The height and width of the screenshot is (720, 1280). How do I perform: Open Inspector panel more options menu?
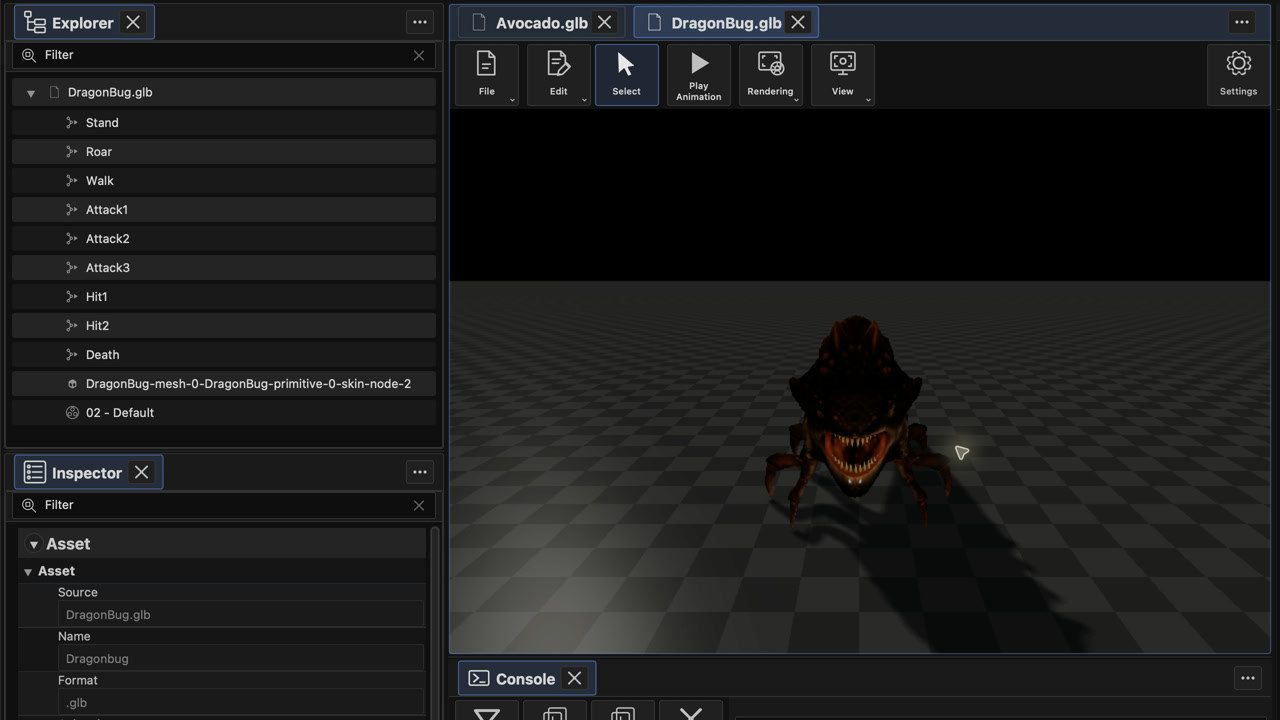420,472
